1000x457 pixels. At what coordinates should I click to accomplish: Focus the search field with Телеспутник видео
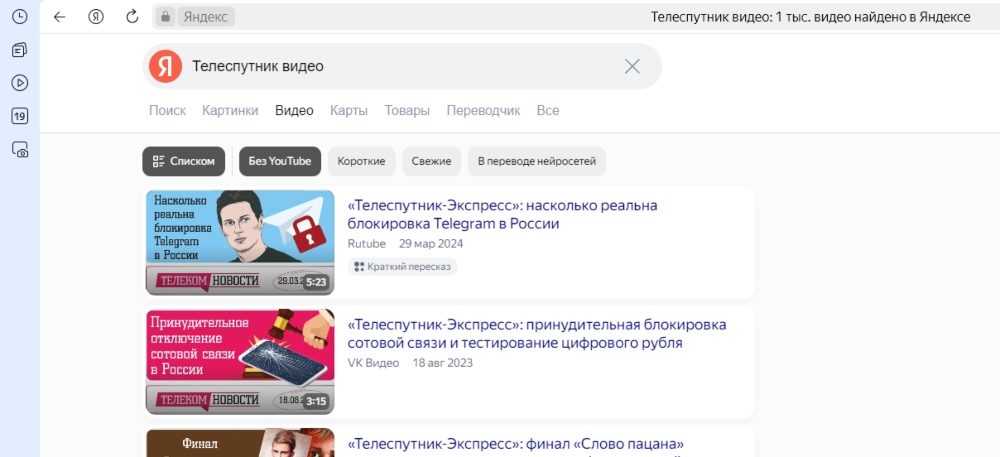pyautogui.click(x=402, y=66)
